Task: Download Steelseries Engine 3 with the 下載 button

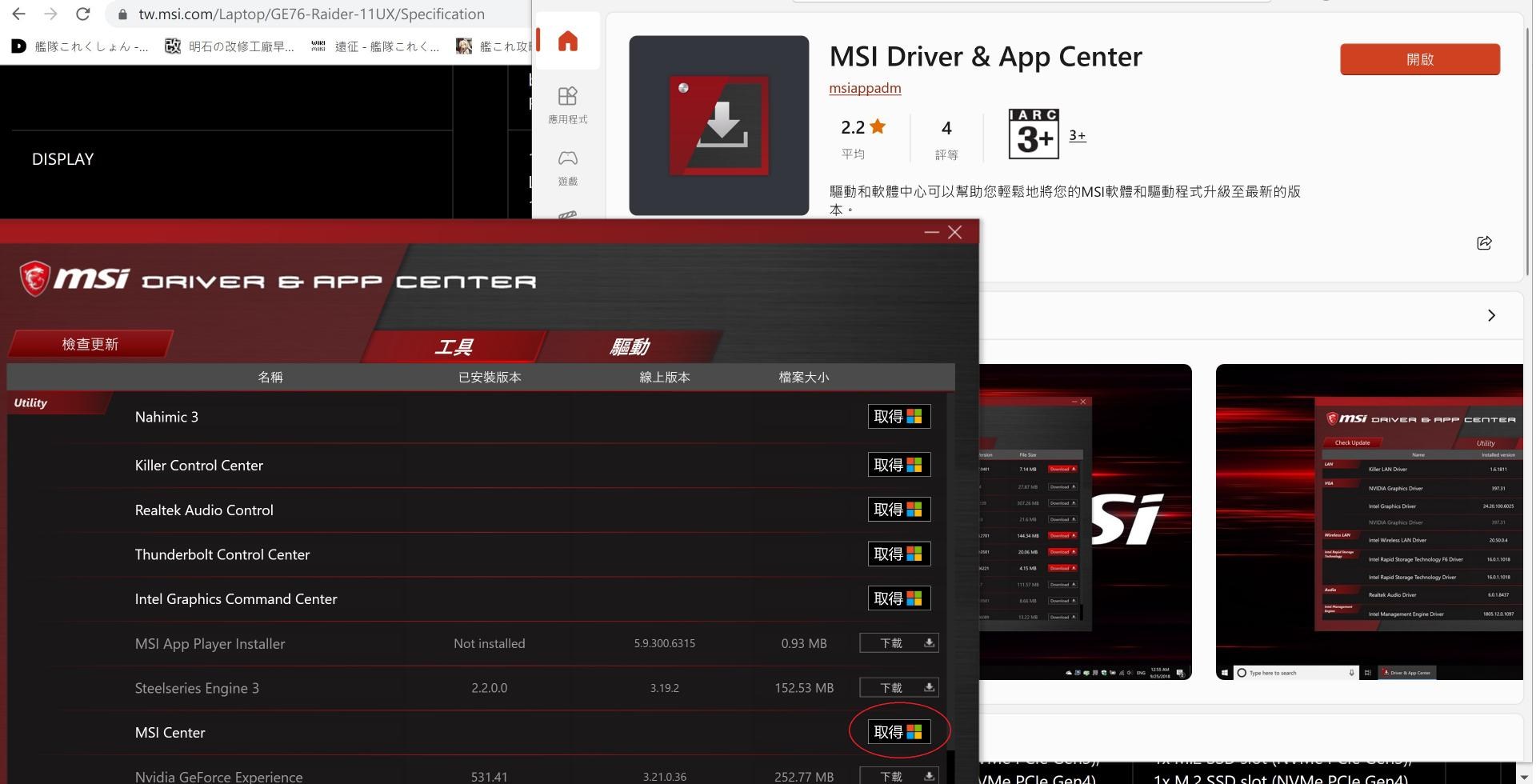Action: pos(899,687)
